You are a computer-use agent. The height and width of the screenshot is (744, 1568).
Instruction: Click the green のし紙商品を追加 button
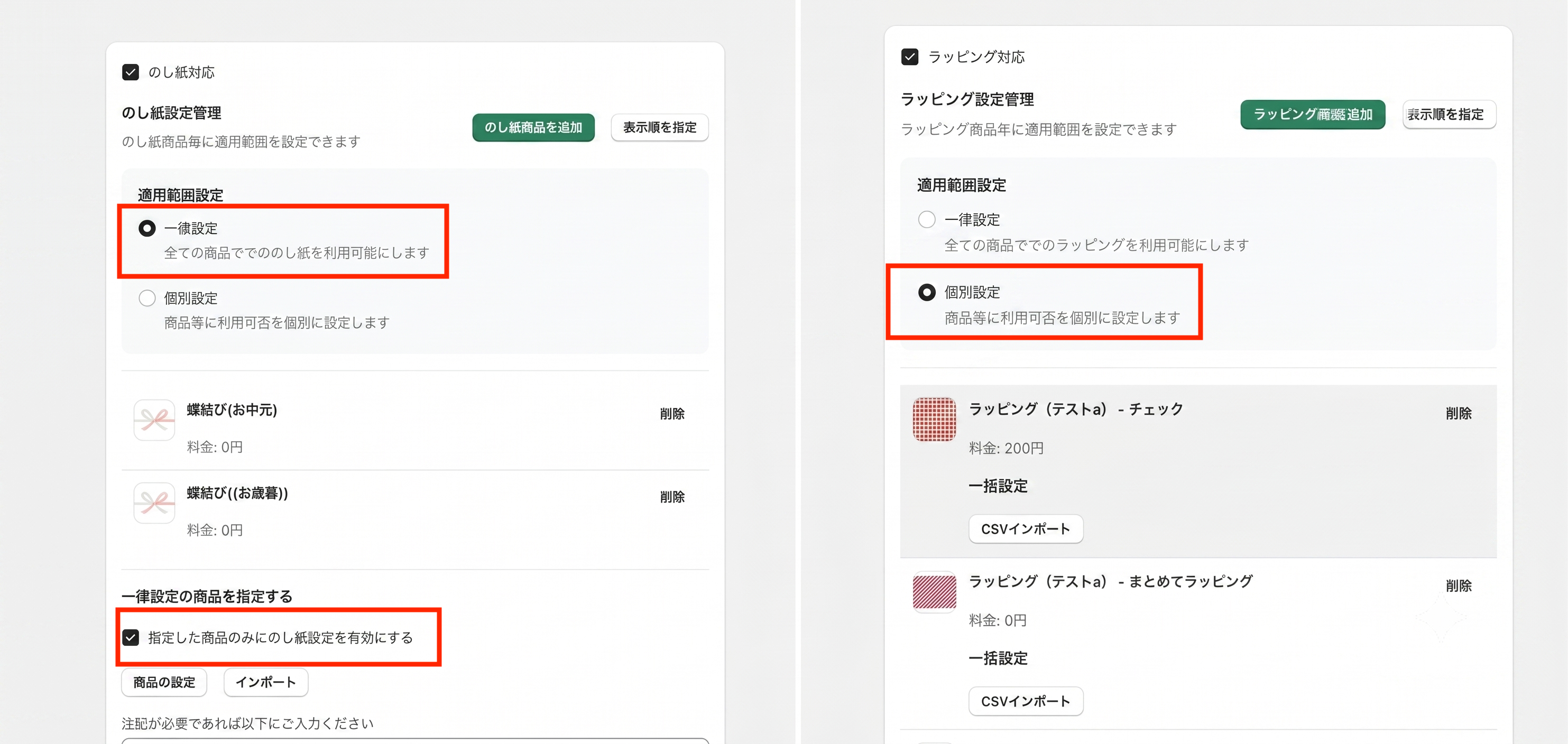pos(533,127)
